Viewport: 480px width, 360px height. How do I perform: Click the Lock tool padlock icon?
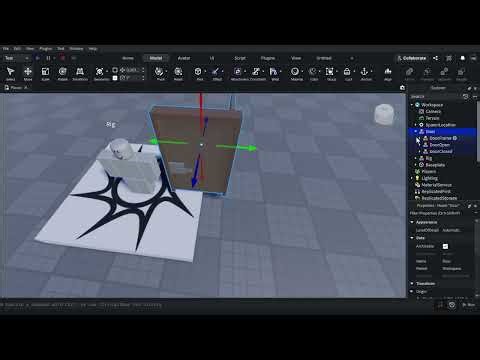[347, 71]
